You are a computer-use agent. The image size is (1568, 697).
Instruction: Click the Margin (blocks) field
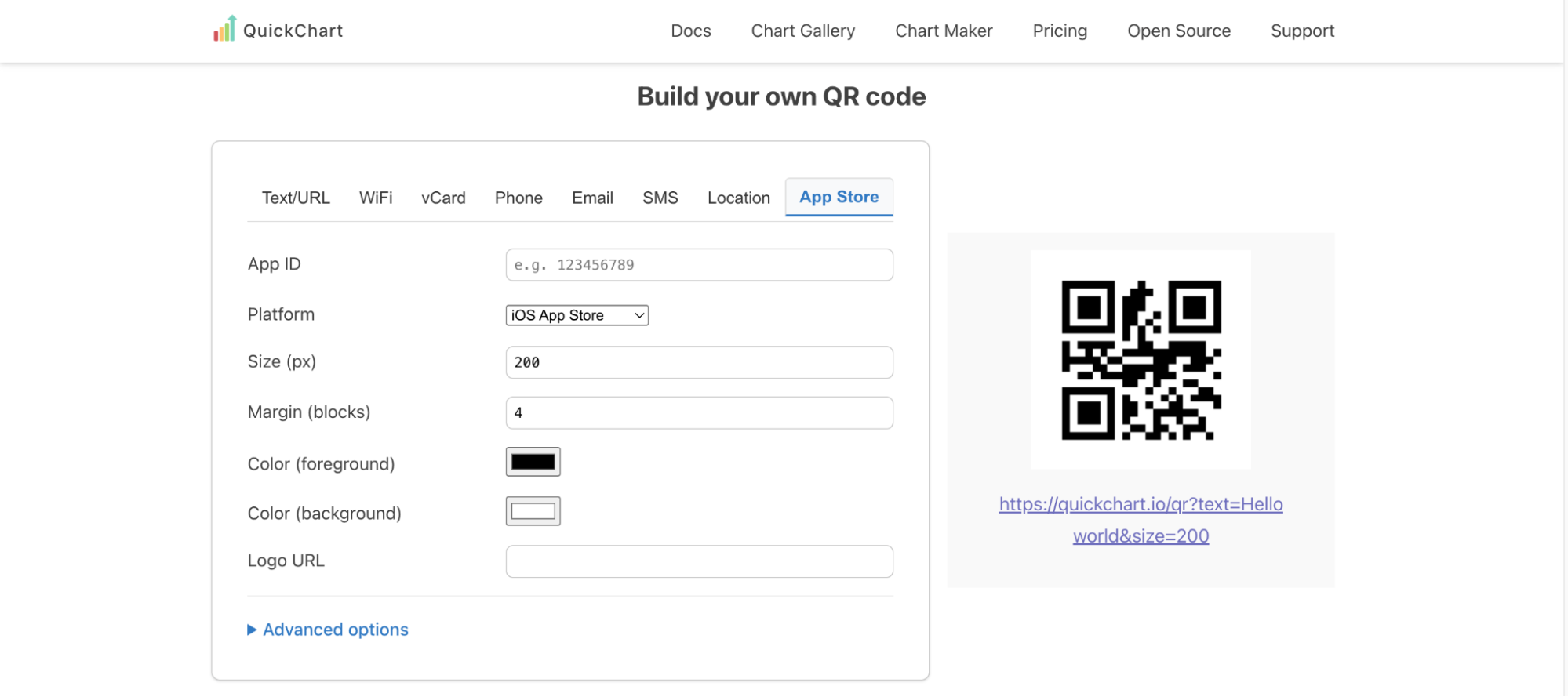[699, 412]
